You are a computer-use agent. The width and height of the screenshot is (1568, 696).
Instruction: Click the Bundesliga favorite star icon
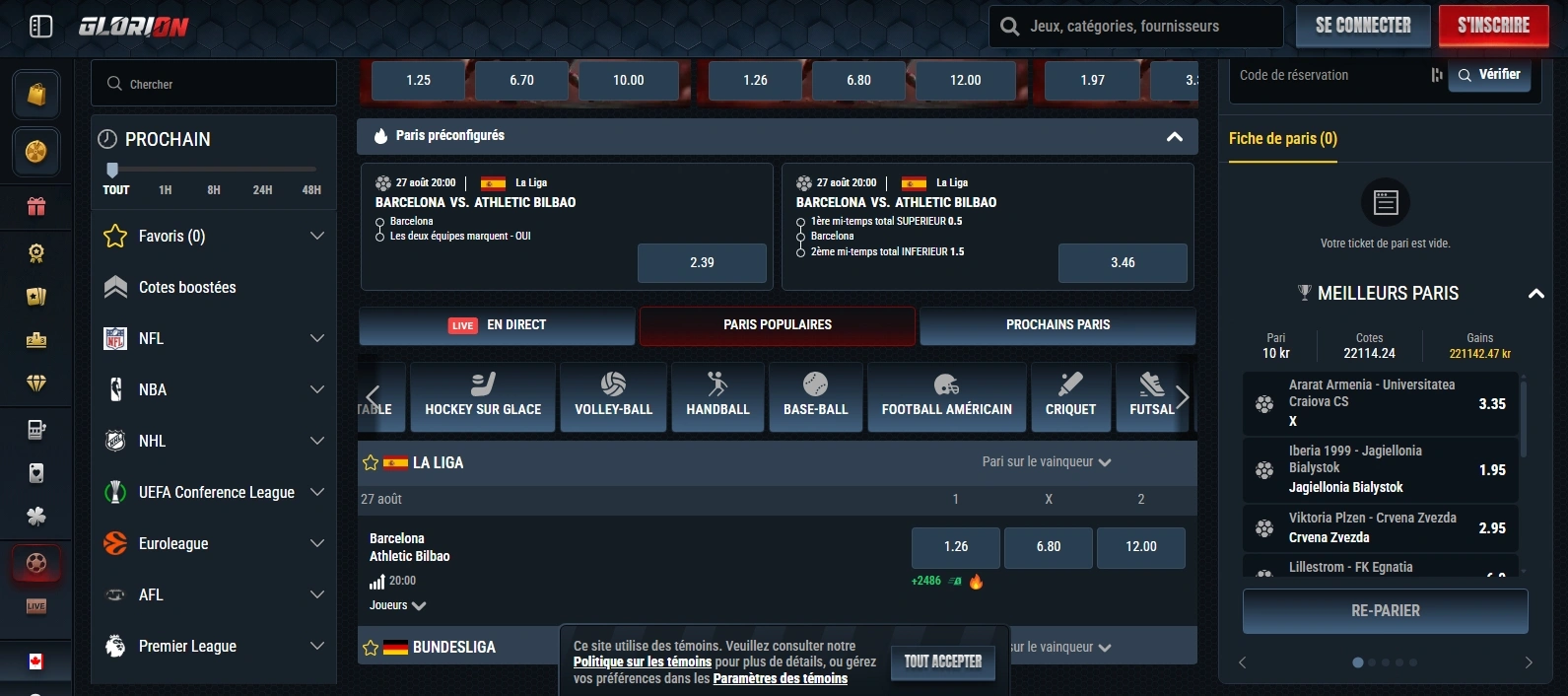click(371, 648)
